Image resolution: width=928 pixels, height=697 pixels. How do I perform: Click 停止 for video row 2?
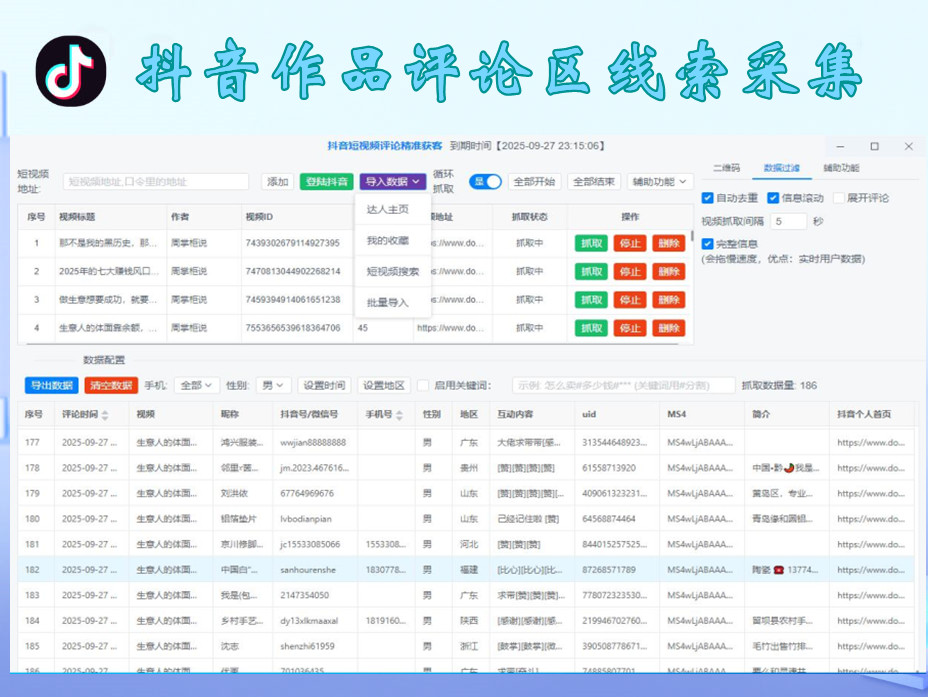(x=630, y=272)
